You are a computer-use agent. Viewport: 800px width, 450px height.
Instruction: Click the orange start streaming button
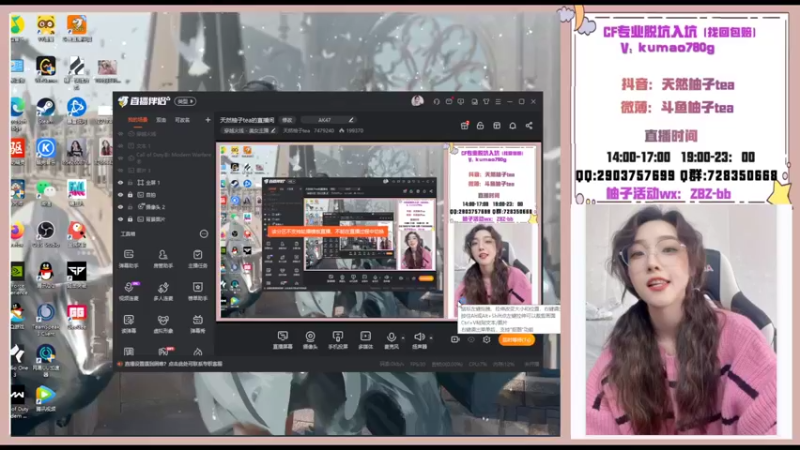tap(516, 340)
